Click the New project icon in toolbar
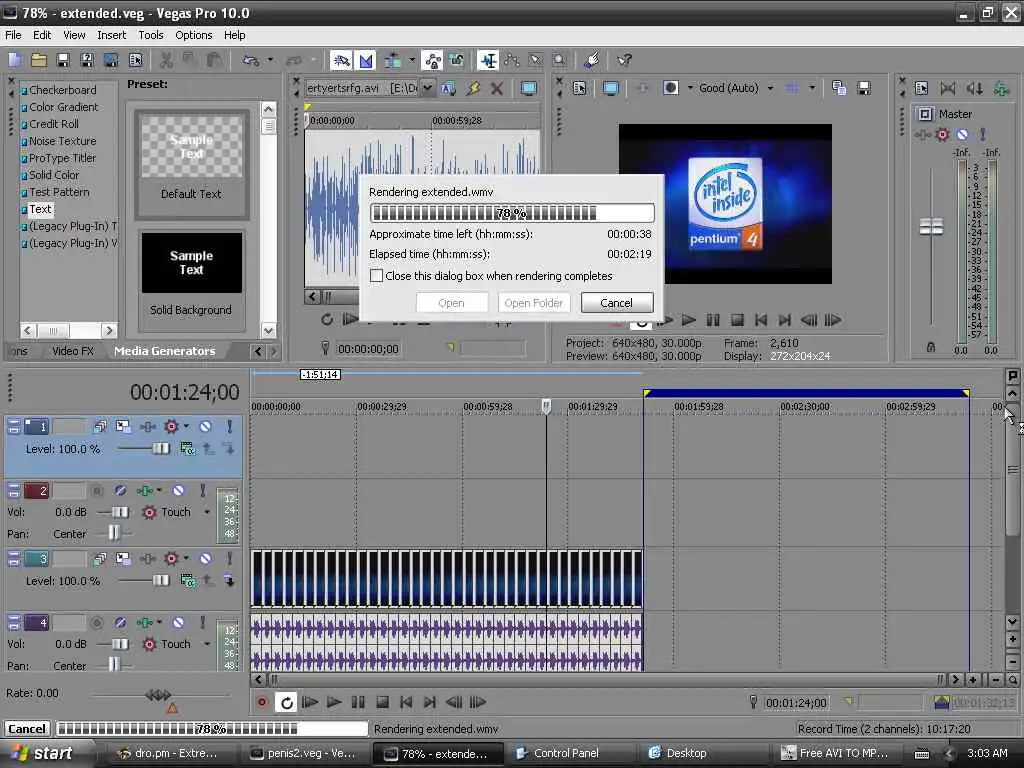 [x=14, y=61]
